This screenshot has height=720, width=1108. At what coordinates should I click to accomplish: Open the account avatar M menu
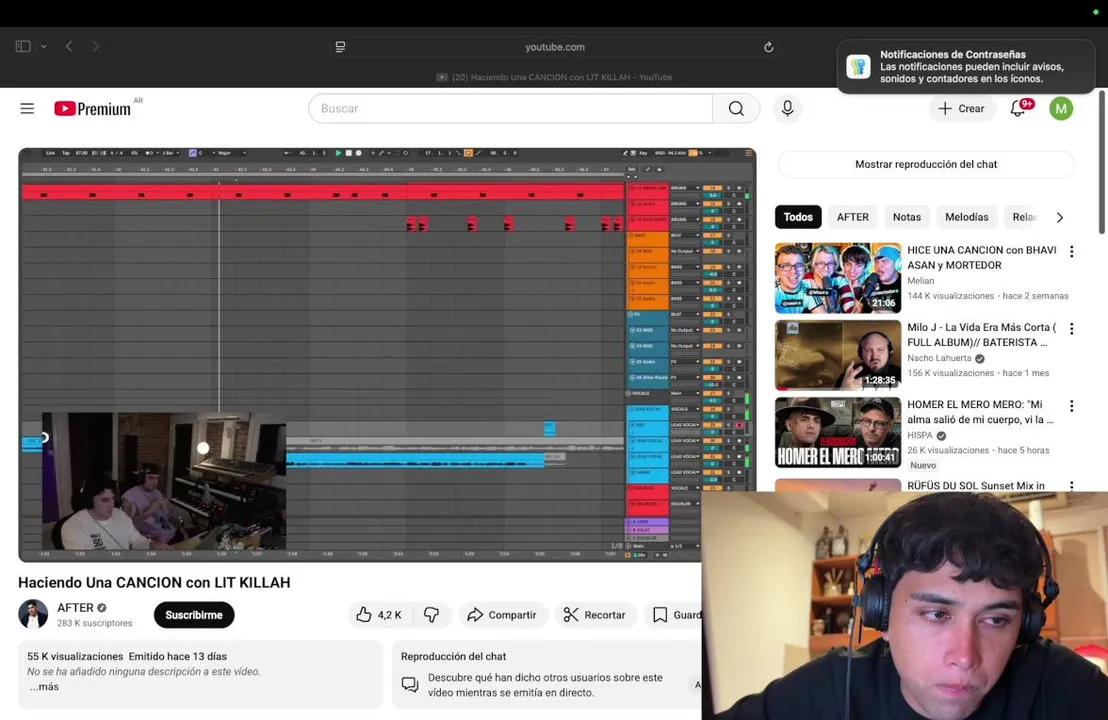point(1061,108)
